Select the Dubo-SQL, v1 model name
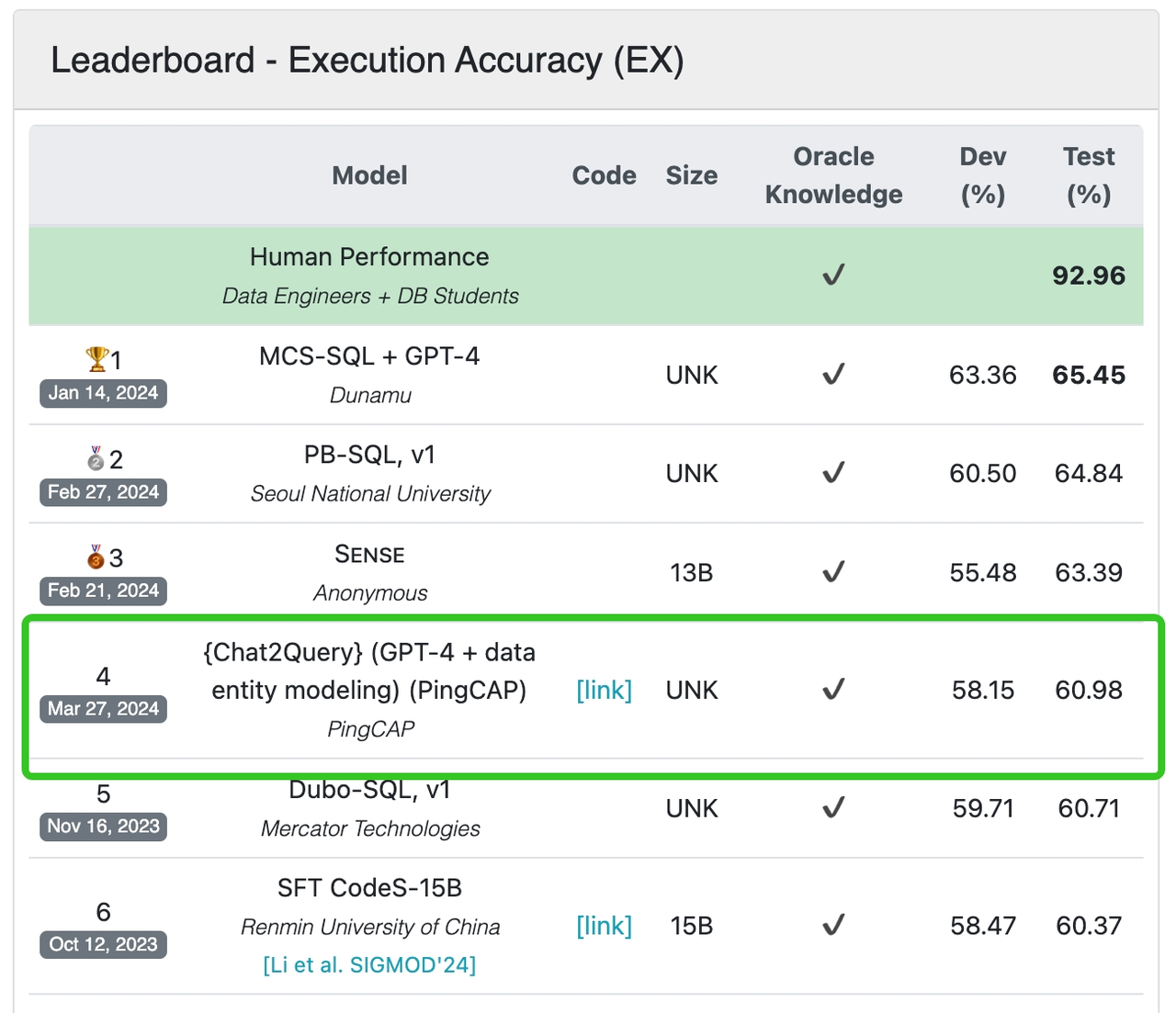 point(369,790)
